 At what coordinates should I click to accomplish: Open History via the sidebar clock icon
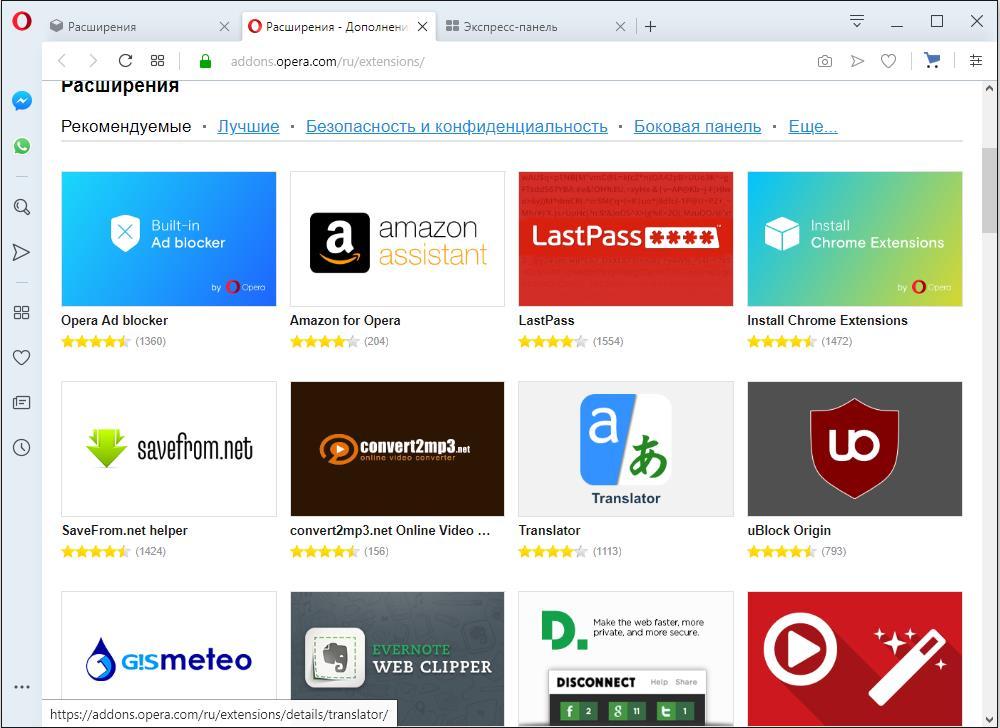(21, 448)
